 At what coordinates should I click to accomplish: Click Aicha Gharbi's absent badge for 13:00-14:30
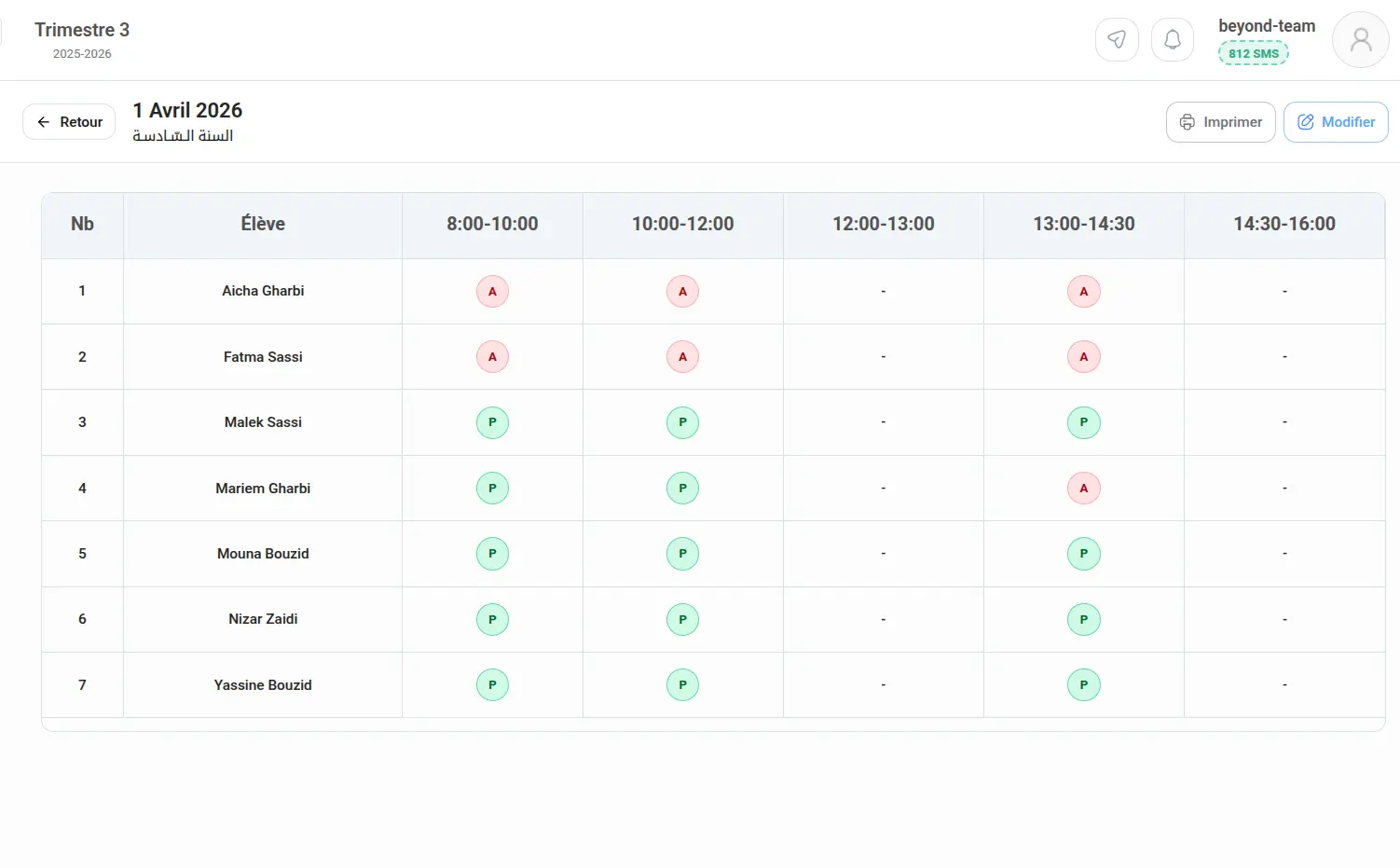click(x=1084, y=292)
